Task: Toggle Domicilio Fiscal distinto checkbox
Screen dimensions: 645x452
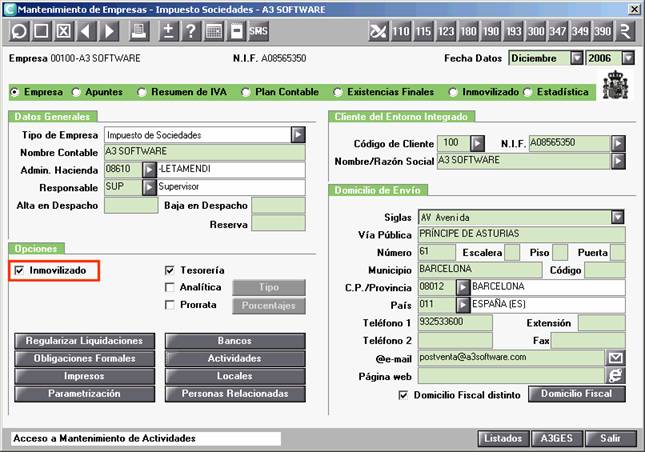Action: pos(403,395)
